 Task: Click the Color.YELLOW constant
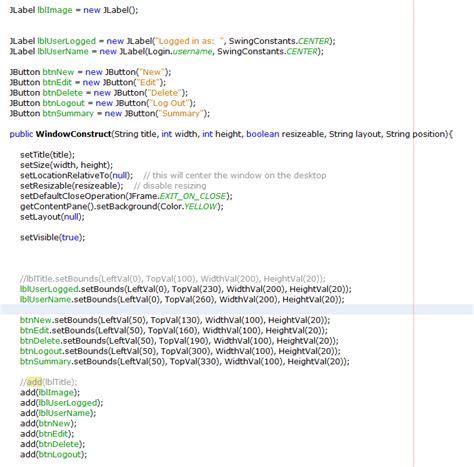point(189,206)
